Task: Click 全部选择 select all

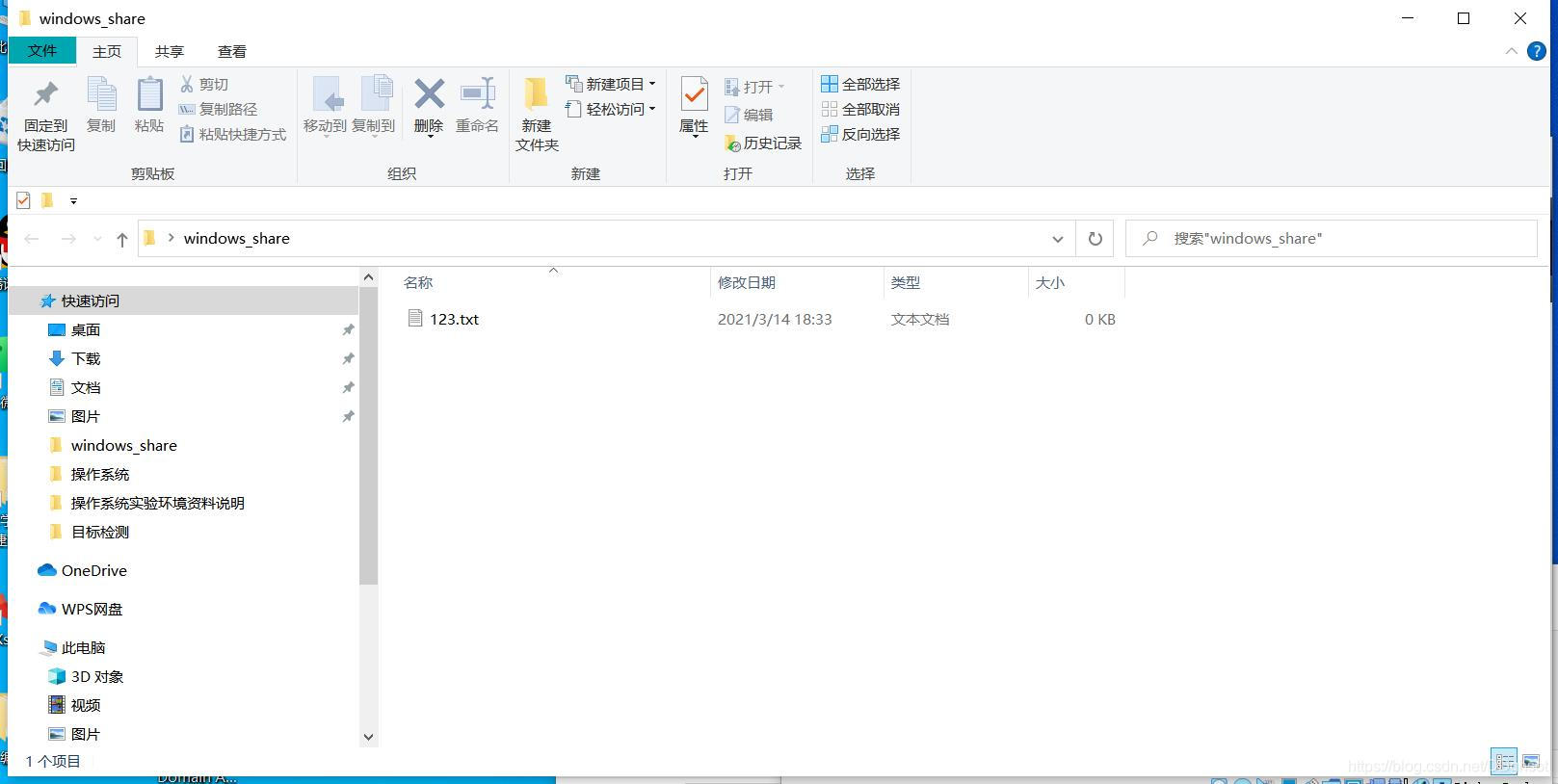Action: [x=860, y=85]
